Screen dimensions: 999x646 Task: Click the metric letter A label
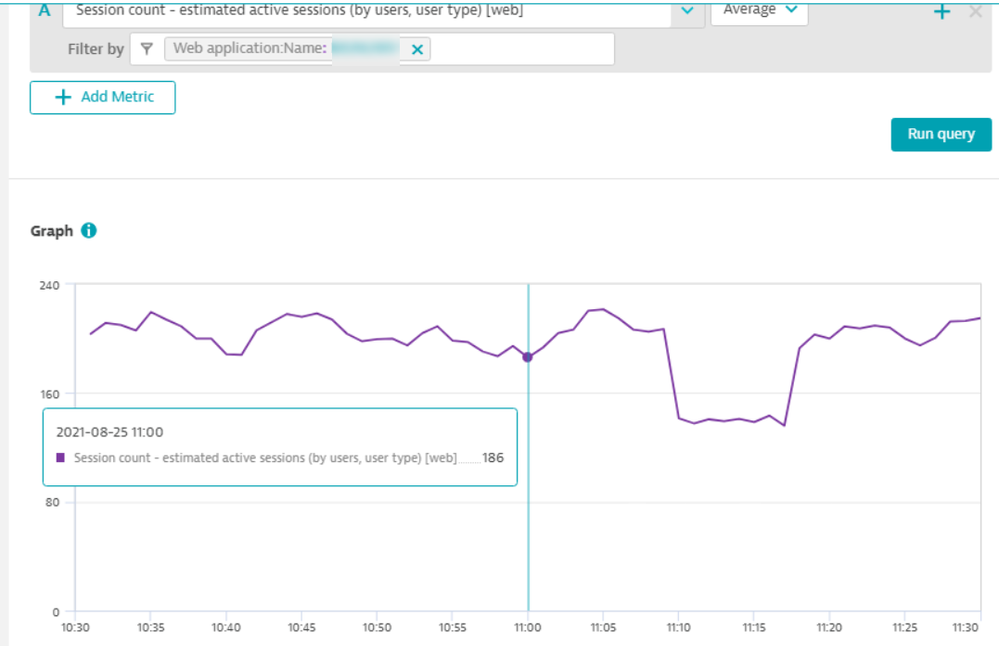pos(44,10)
